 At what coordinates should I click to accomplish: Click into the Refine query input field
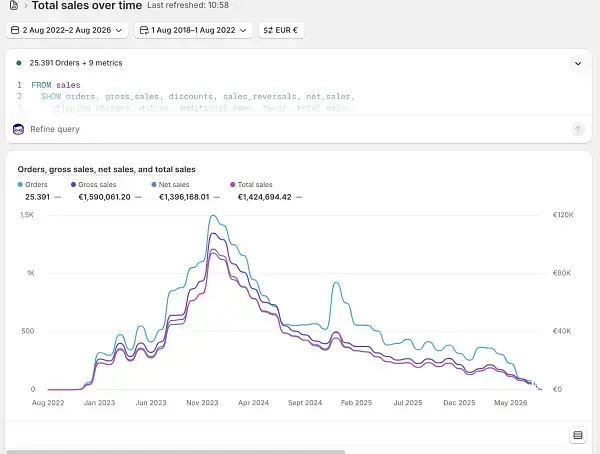(298, 129)
